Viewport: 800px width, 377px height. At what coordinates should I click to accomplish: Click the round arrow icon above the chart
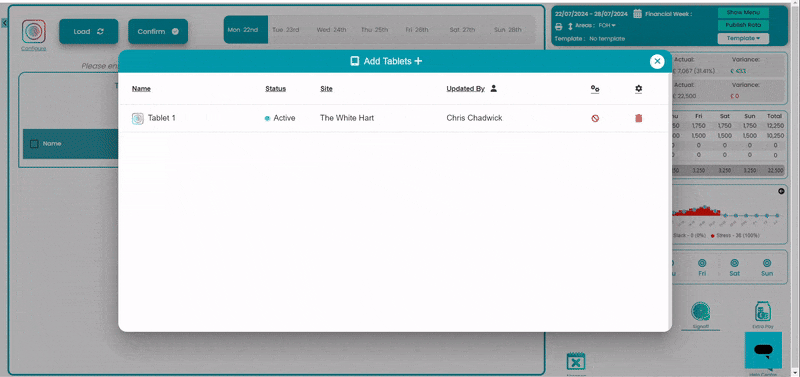pos(781,191)
